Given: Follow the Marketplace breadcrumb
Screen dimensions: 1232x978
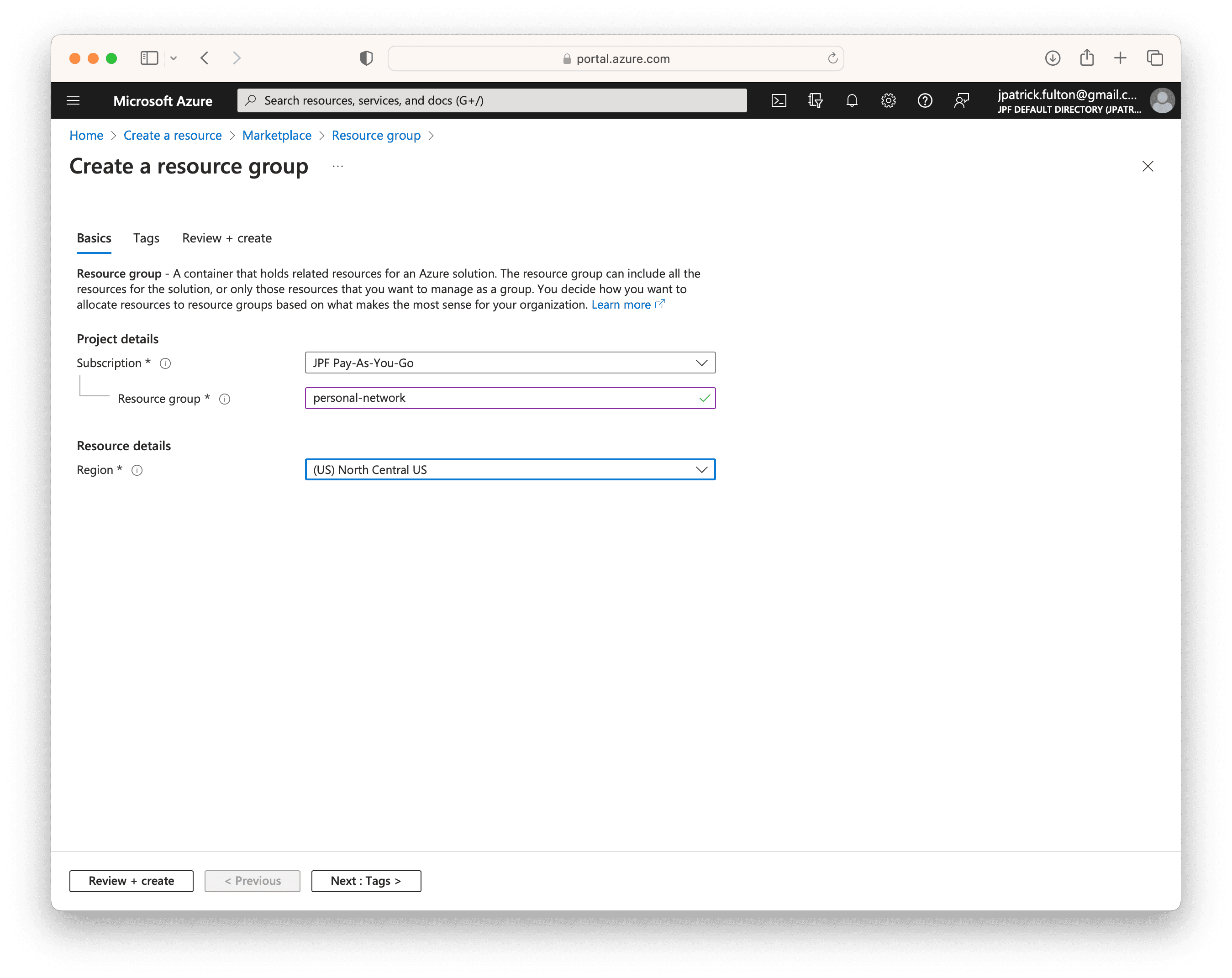Looking at the screenshot, I should 277,136.
